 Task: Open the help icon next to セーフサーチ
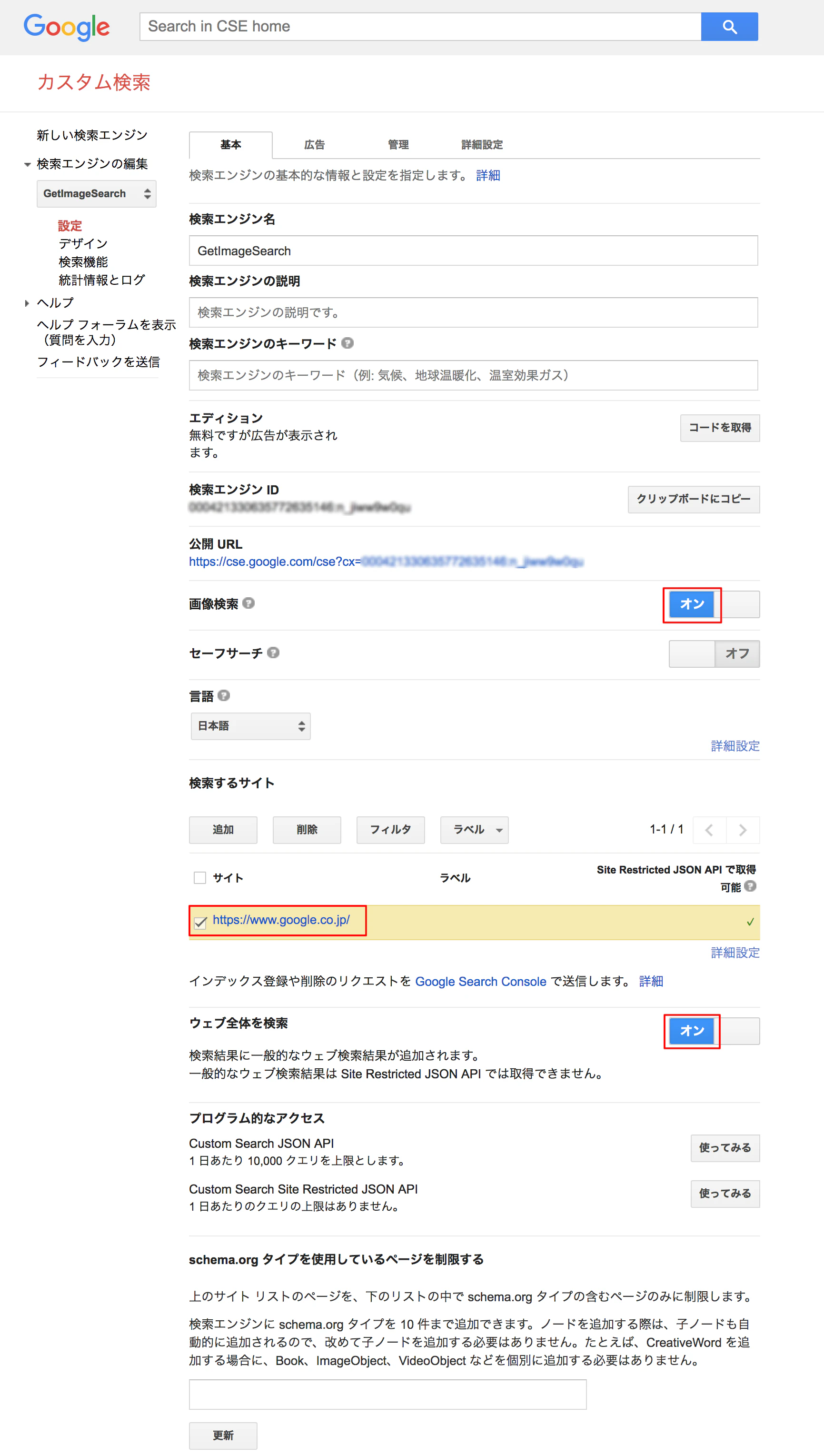[x=274, y=652]
